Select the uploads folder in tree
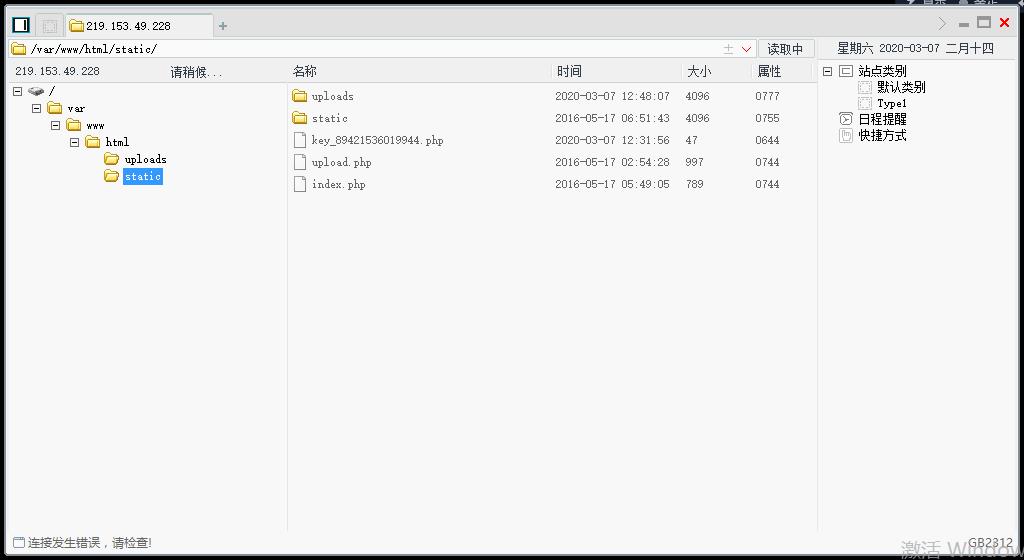Screen dimensions: 1024x560 [145, 159]
